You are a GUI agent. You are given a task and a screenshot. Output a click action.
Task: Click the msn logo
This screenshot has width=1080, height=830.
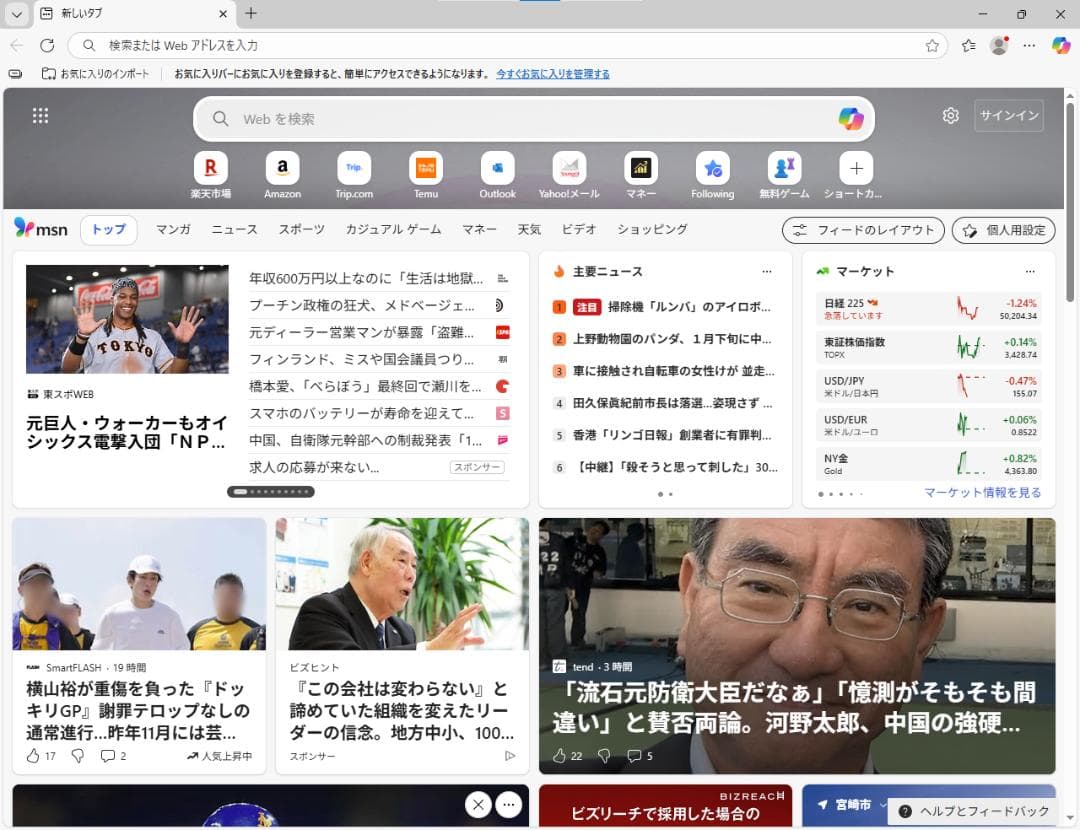pos(42,229)
